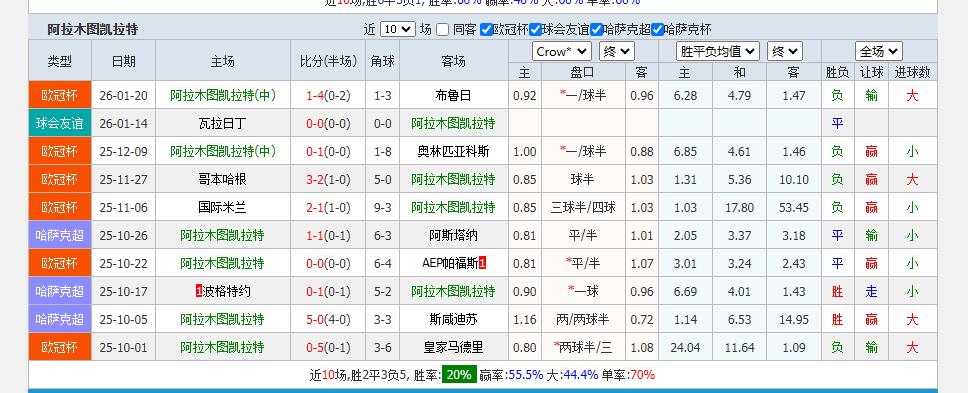
Task: Open the 1-4(0-2) score link
Action: click(328, 96)
